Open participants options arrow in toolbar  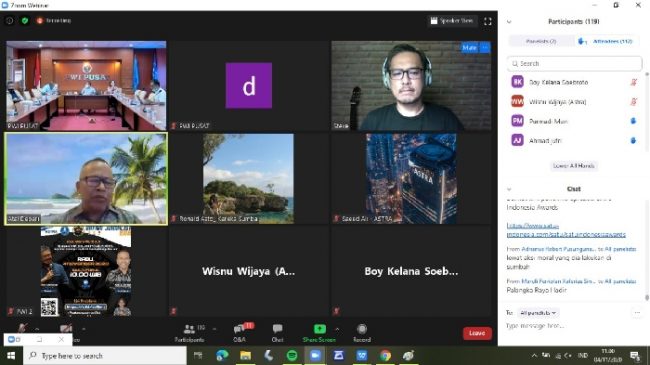pyautogui.click(x=214, y=329)
